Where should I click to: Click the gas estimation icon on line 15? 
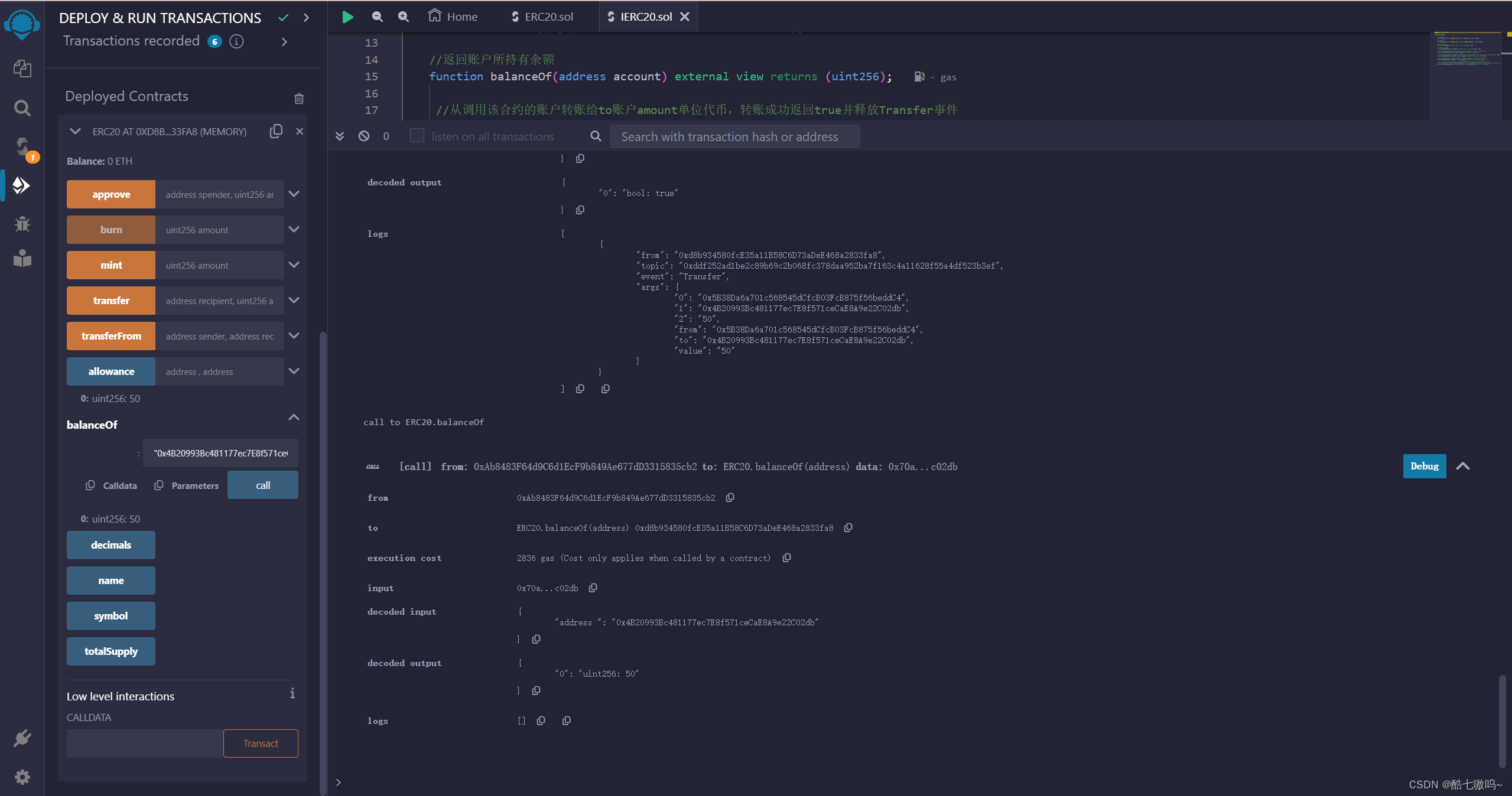tap(919, 77)
